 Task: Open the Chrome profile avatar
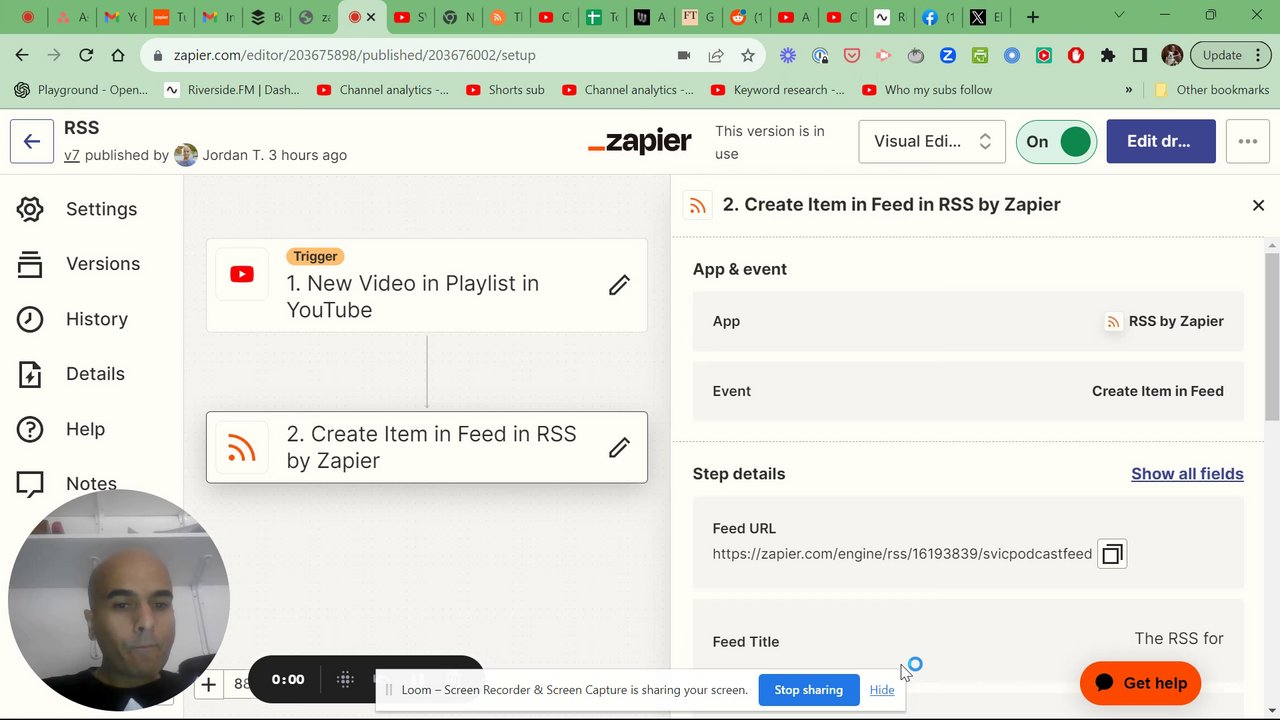coord(1172,55)
